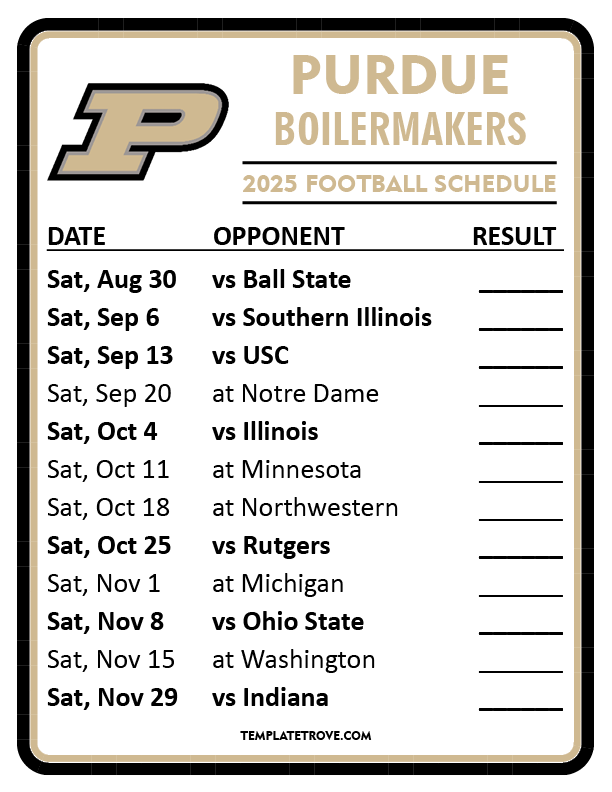Select the 2025 Football Schedule banner

(399, 184)
